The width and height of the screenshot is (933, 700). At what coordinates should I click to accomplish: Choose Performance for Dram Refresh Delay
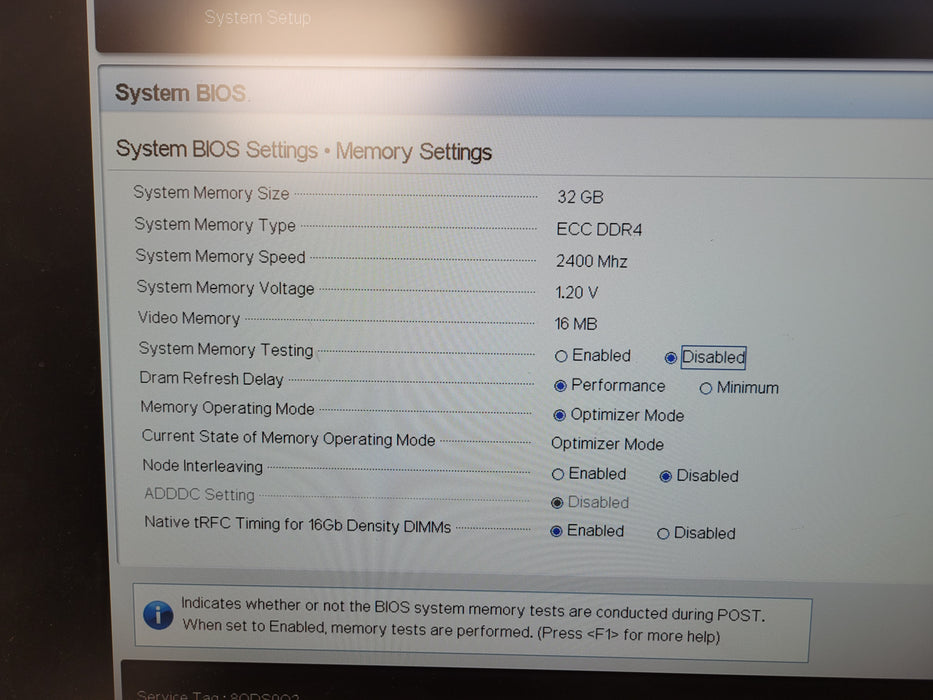[560, 386]
